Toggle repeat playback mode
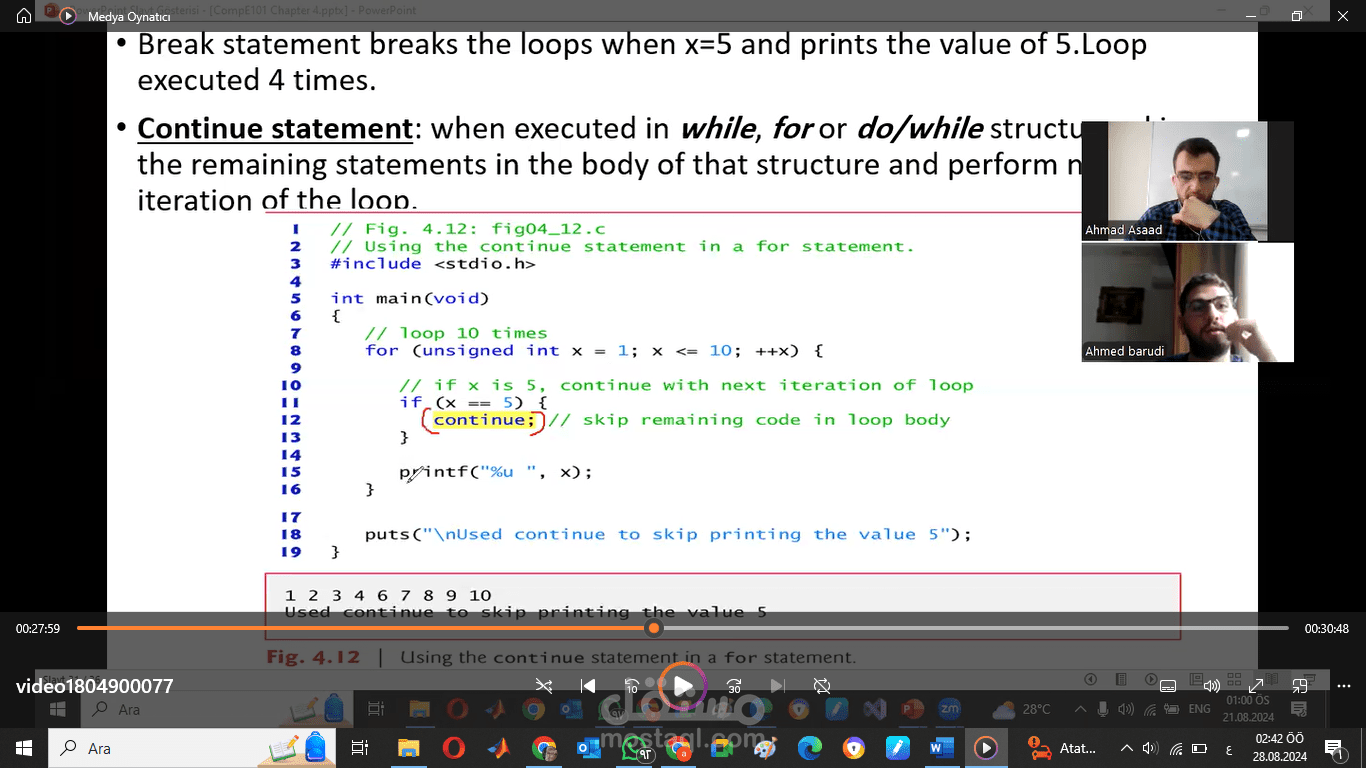The image size is (1366, 768). pyautogui.click(x=822, y=686)
